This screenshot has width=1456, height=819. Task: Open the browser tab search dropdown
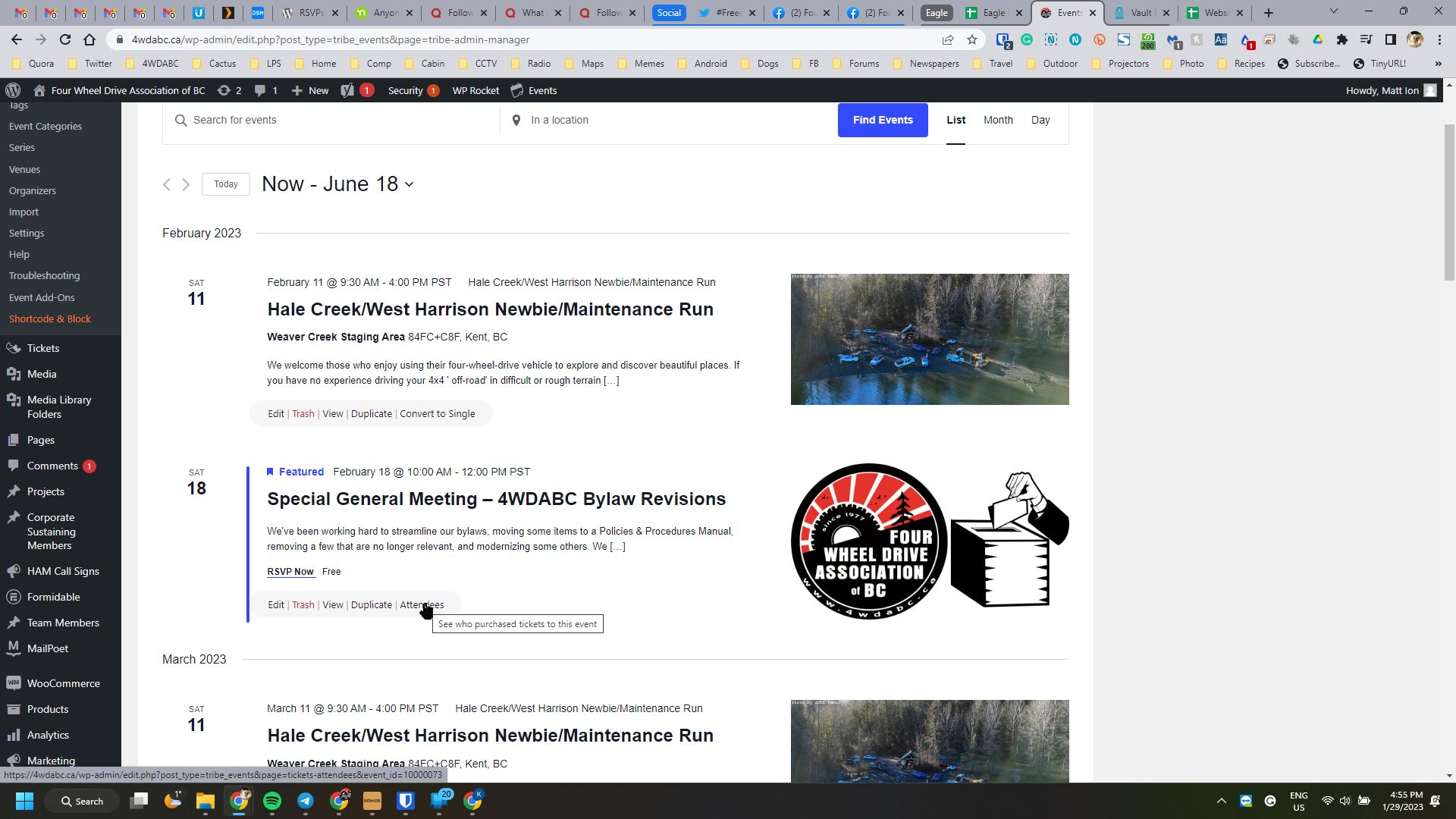1333,12
